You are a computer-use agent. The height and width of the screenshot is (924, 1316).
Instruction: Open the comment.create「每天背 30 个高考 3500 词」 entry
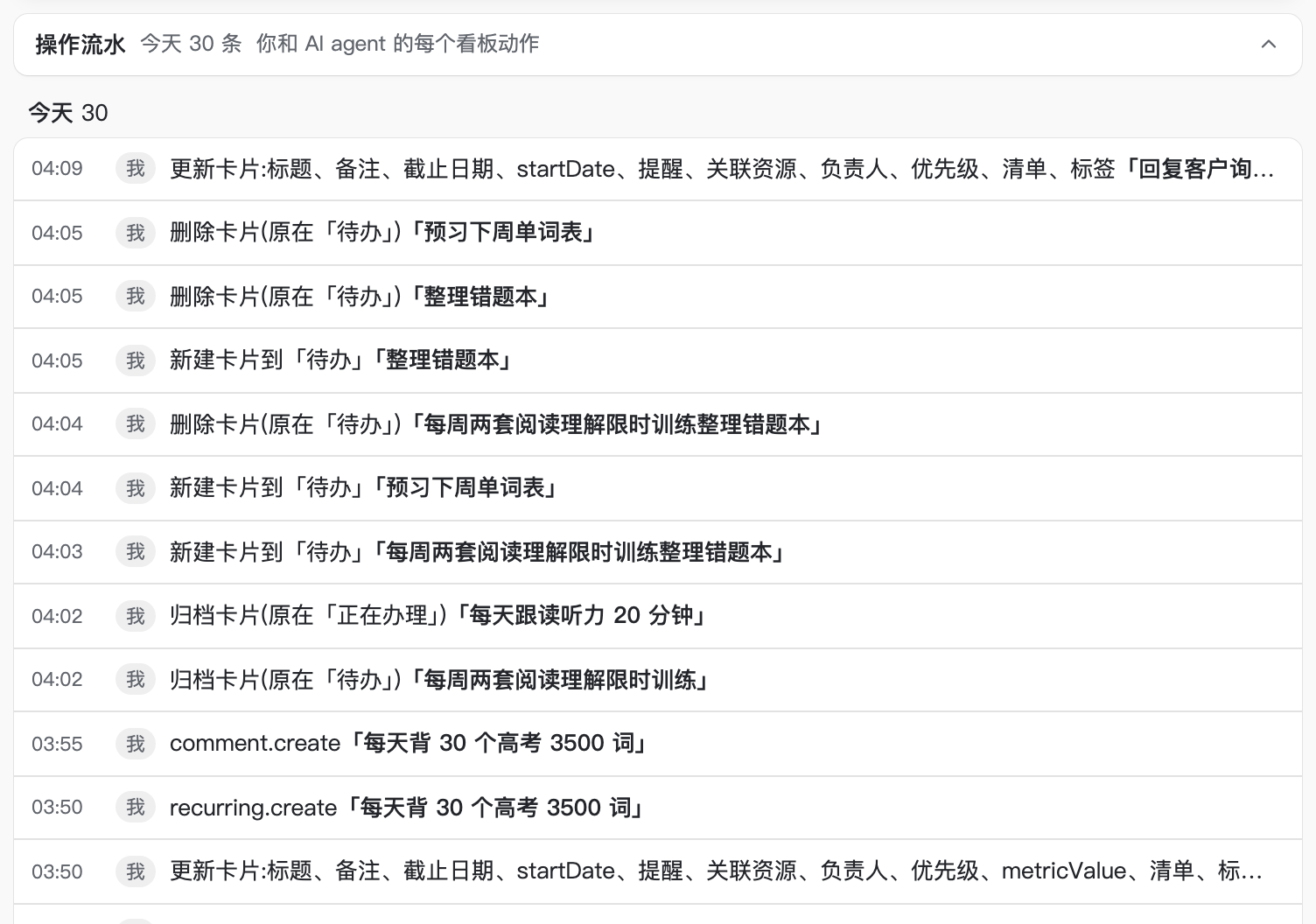point(658,744)
